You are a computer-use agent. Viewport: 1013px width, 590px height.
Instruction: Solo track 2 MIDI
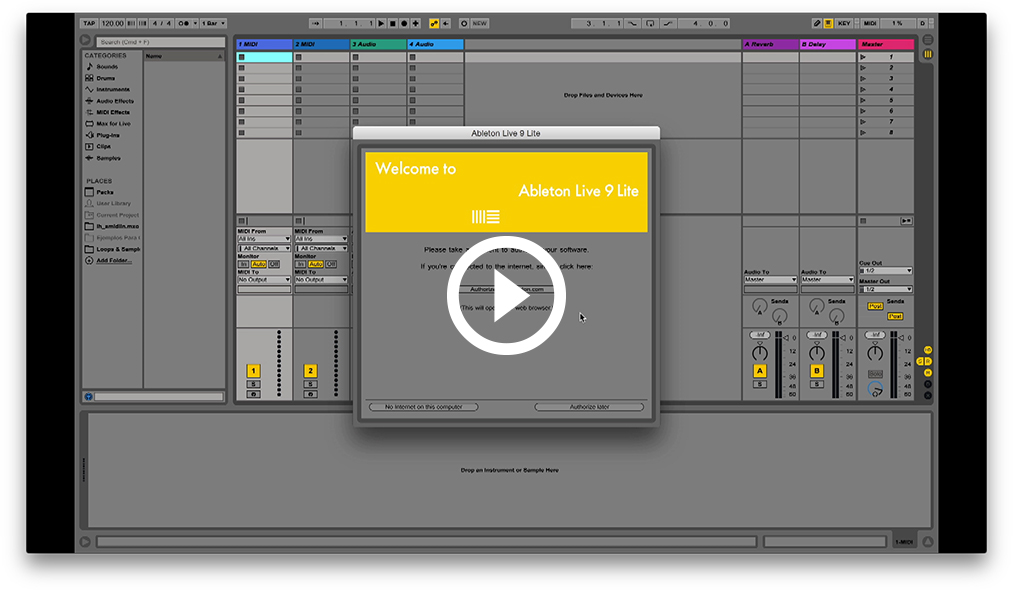(x=310, y=385)
